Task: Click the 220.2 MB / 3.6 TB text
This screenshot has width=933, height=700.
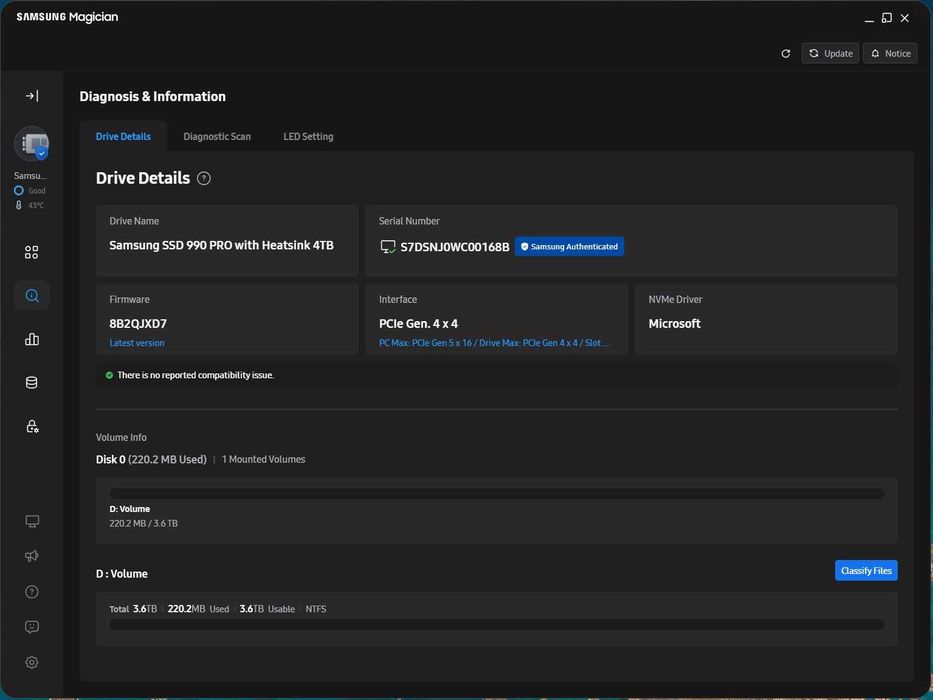Action: pyautogui.click(x=143, y=523)
